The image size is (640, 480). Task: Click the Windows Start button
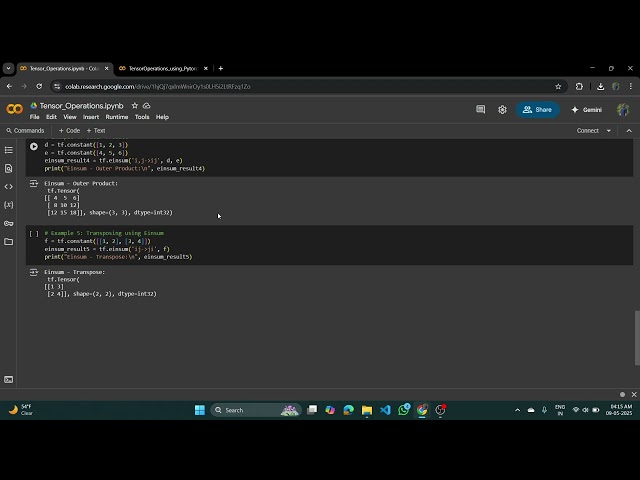point(200,410)
